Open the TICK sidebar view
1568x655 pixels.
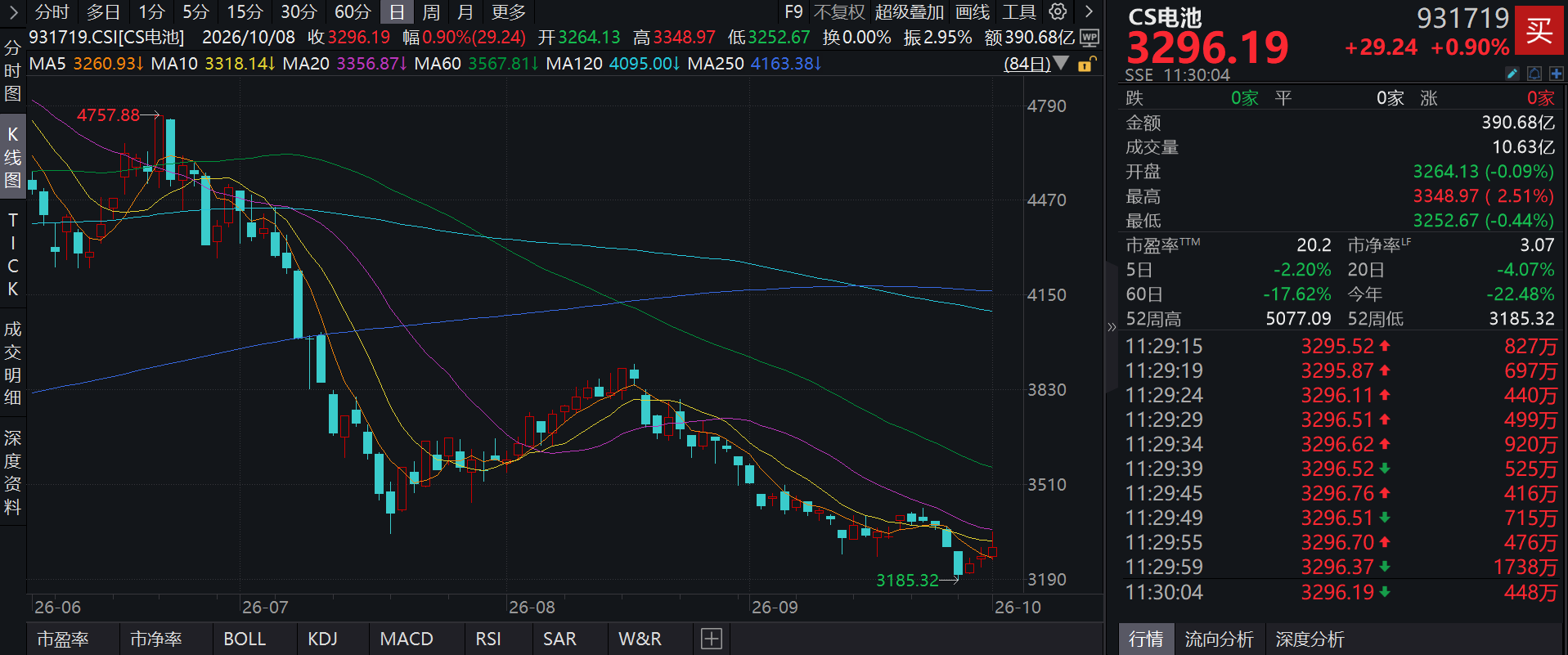click(12, 254)
